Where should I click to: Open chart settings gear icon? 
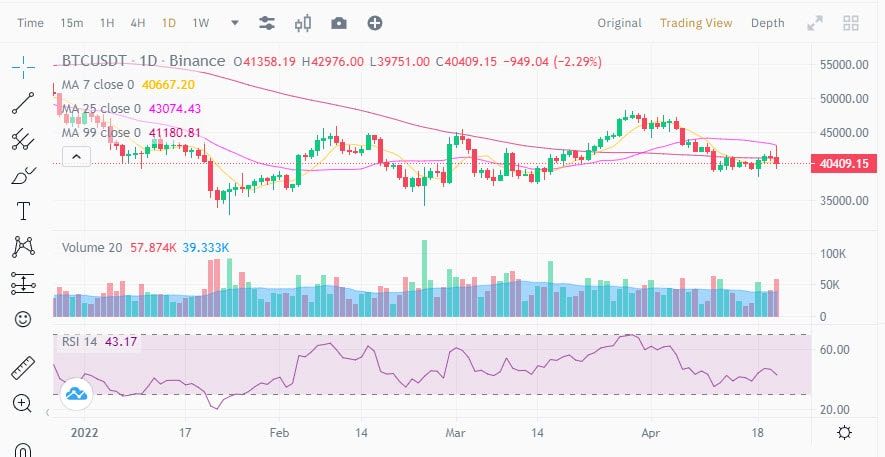[x=845, y=433]
